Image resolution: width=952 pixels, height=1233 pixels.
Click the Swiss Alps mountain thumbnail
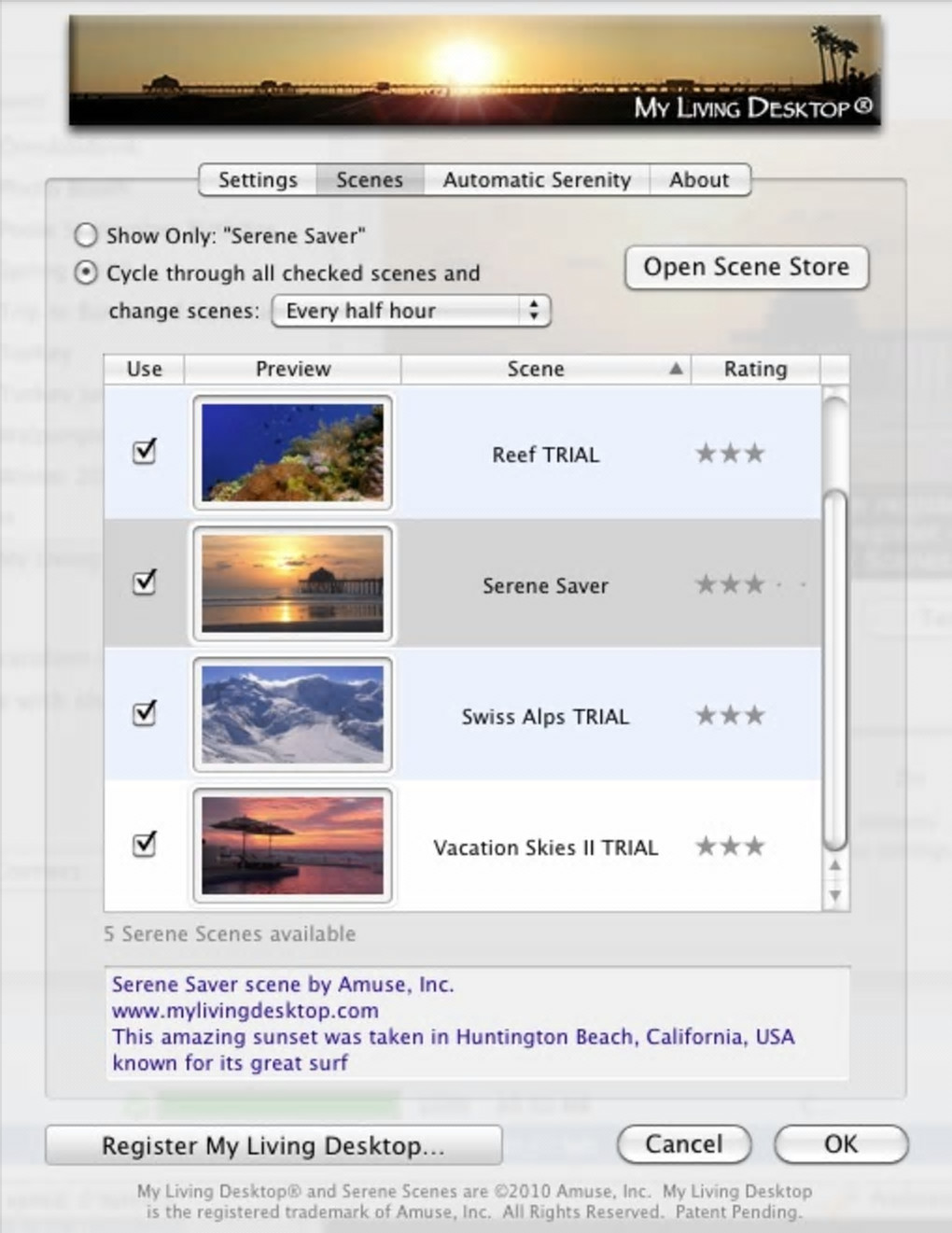click(x=293, y=714)
